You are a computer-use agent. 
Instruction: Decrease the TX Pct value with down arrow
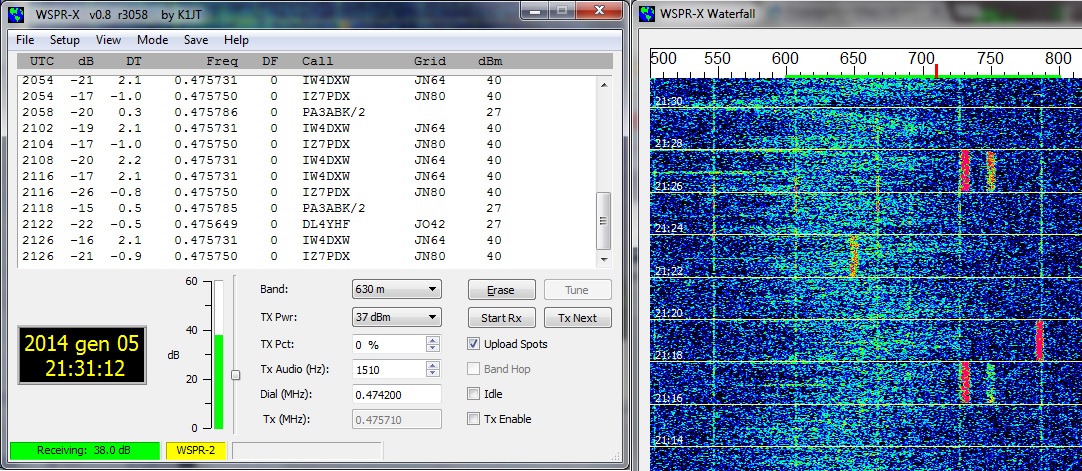(433, 348)
